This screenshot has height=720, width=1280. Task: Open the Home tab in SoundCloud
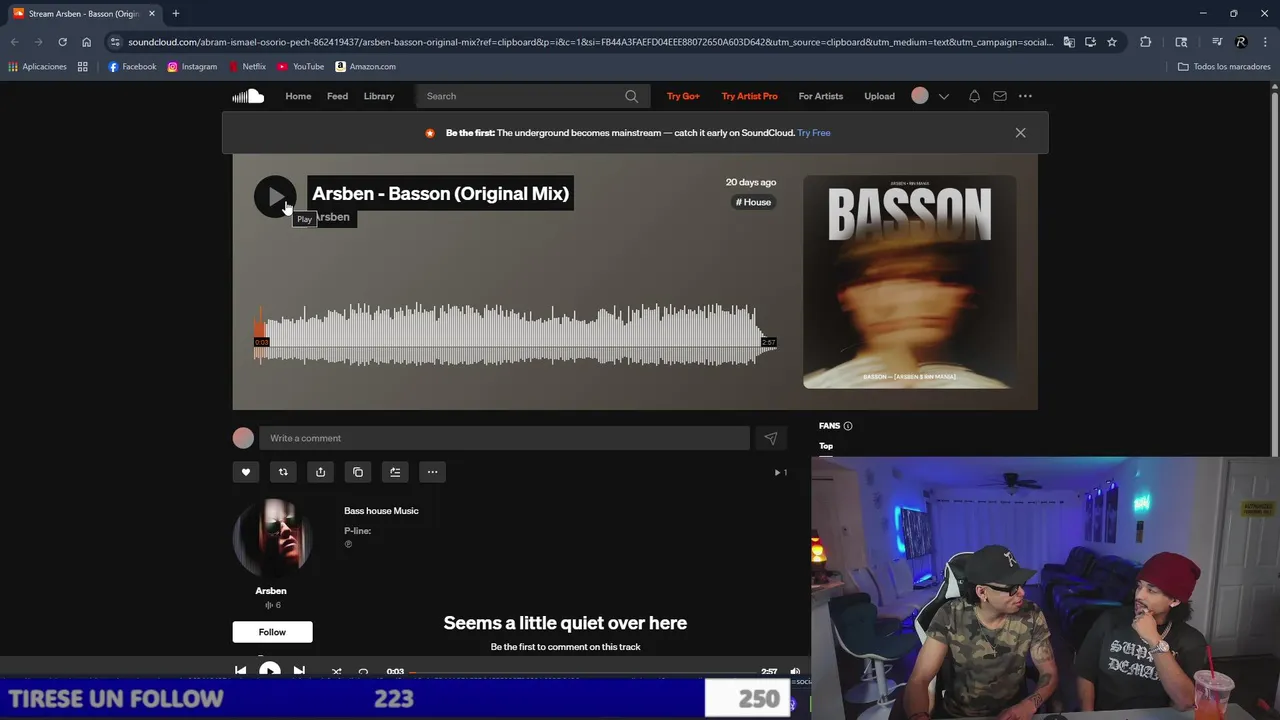point(298,96)
